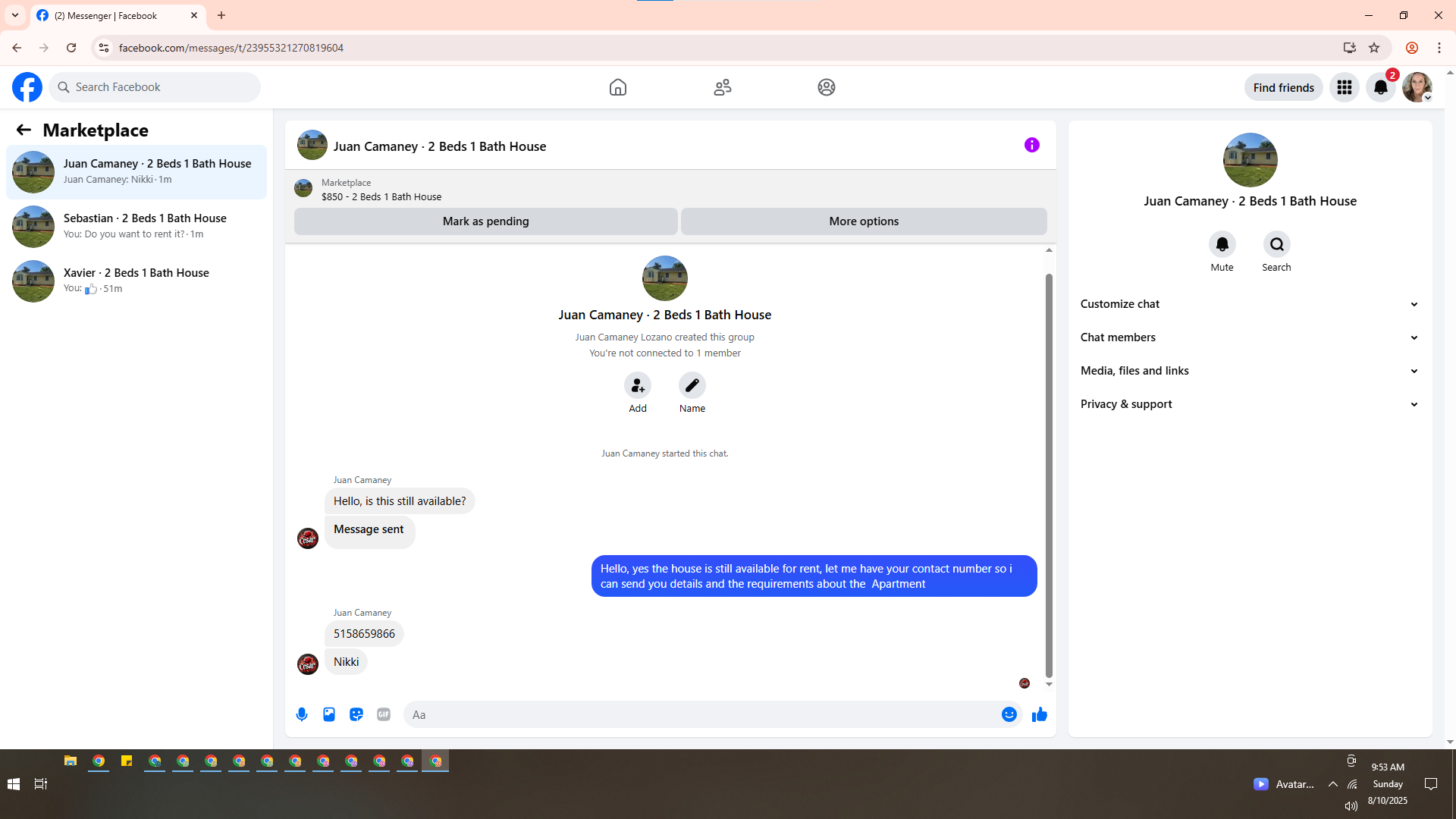Expand Media, files and links section
1456x819 pixels.
pos(1249,371)
